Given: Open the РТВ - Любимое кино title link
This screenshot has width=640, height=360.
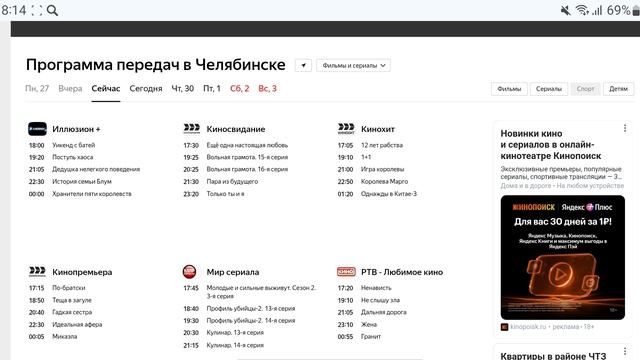Looking at the screenshot, I should (x=402, y=272).
